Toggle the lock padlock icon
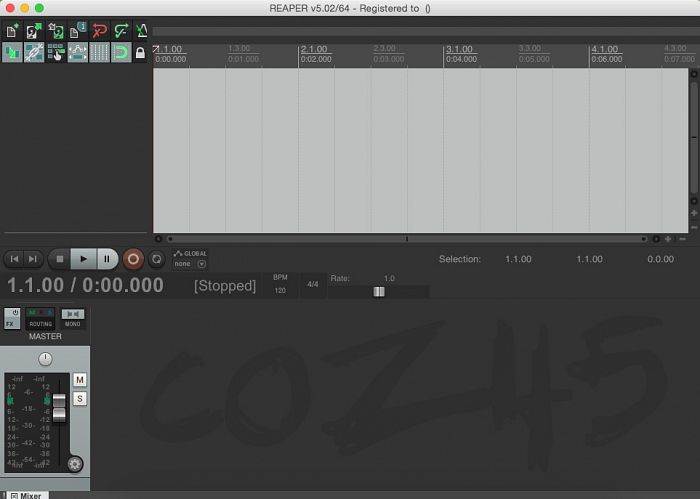The image size is (700, 499). click(140, 53)
